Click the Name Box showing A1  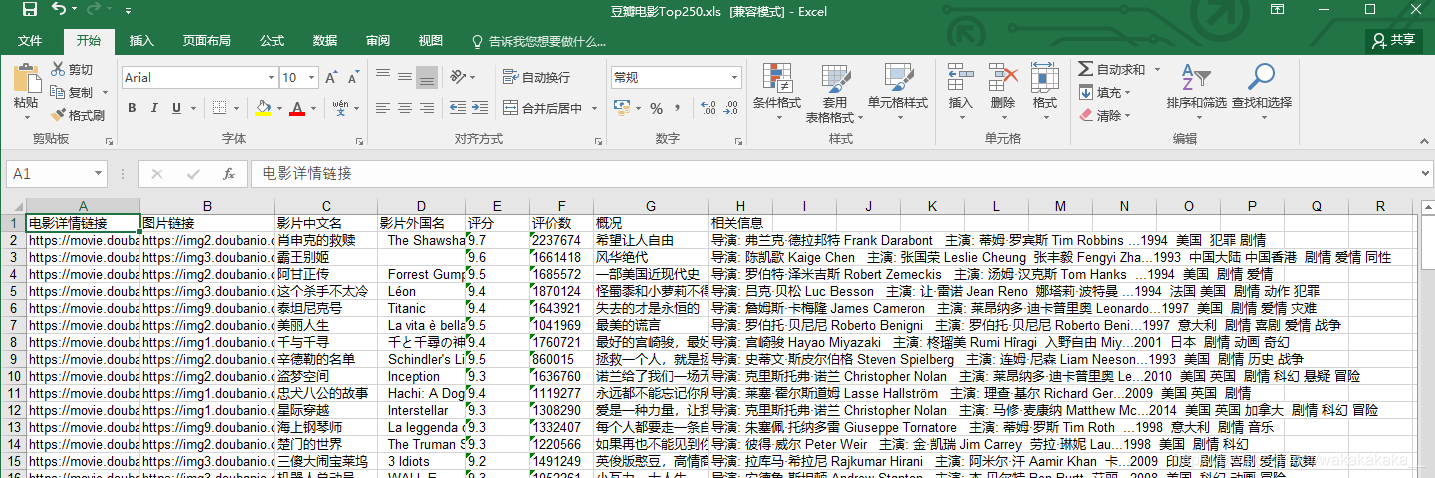(x=59, y=173)
